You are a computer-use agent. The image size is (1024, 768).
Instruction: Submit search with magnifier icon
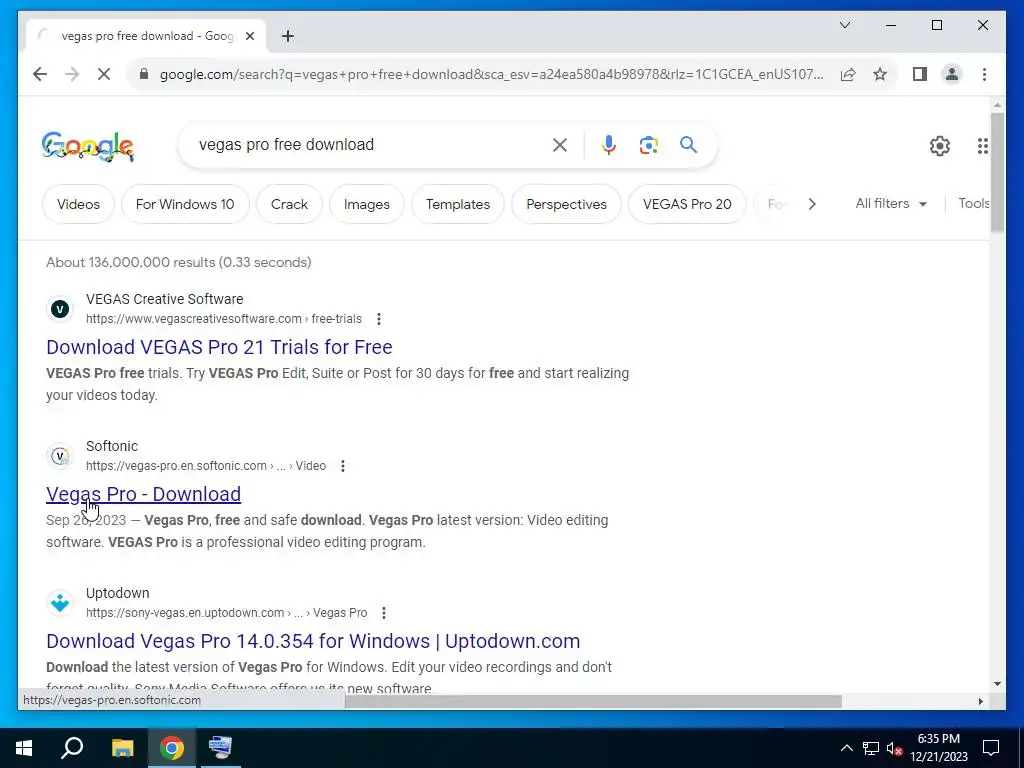tap(688, 144)
